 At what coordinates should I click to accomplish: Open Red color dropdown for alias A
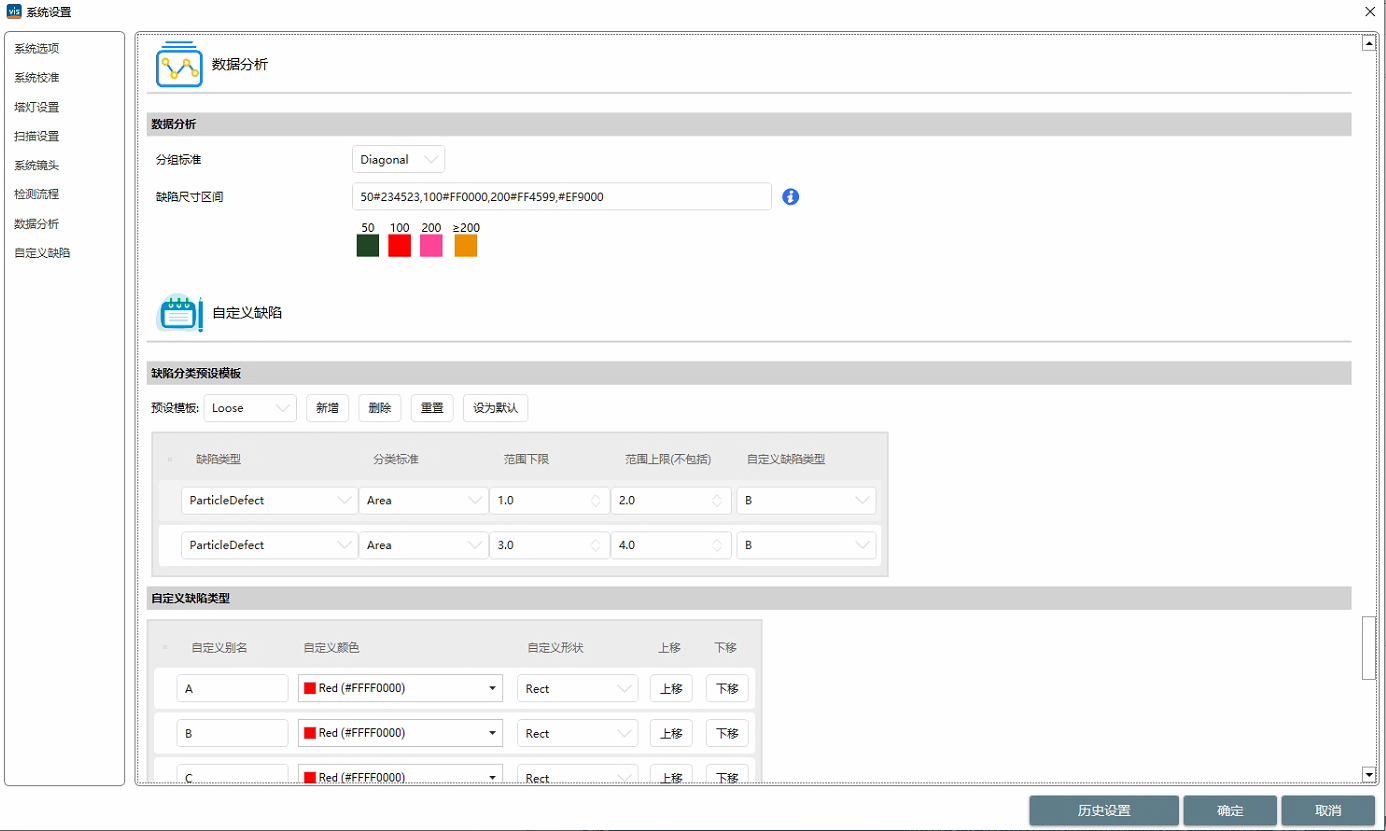point(400,688)
